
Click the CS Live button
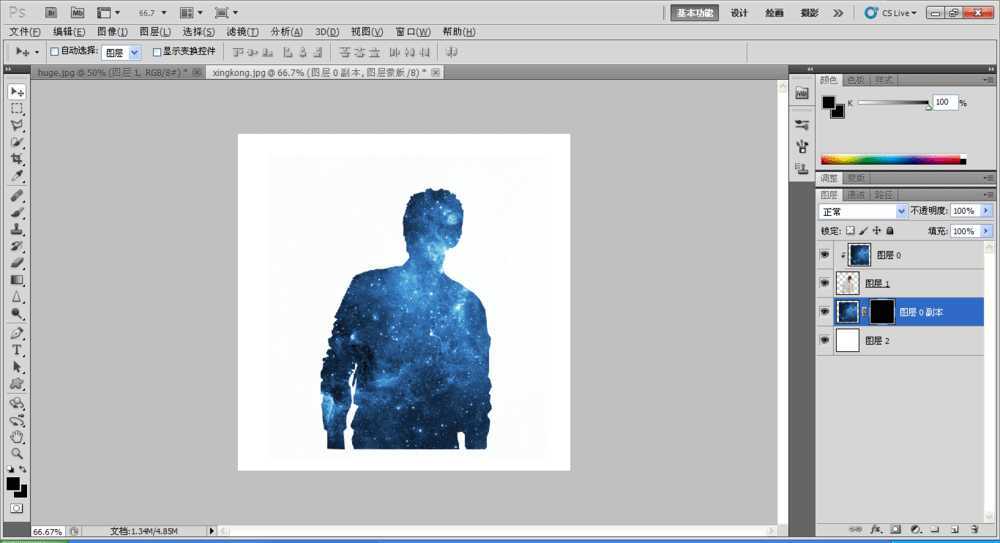coord(890,13)
